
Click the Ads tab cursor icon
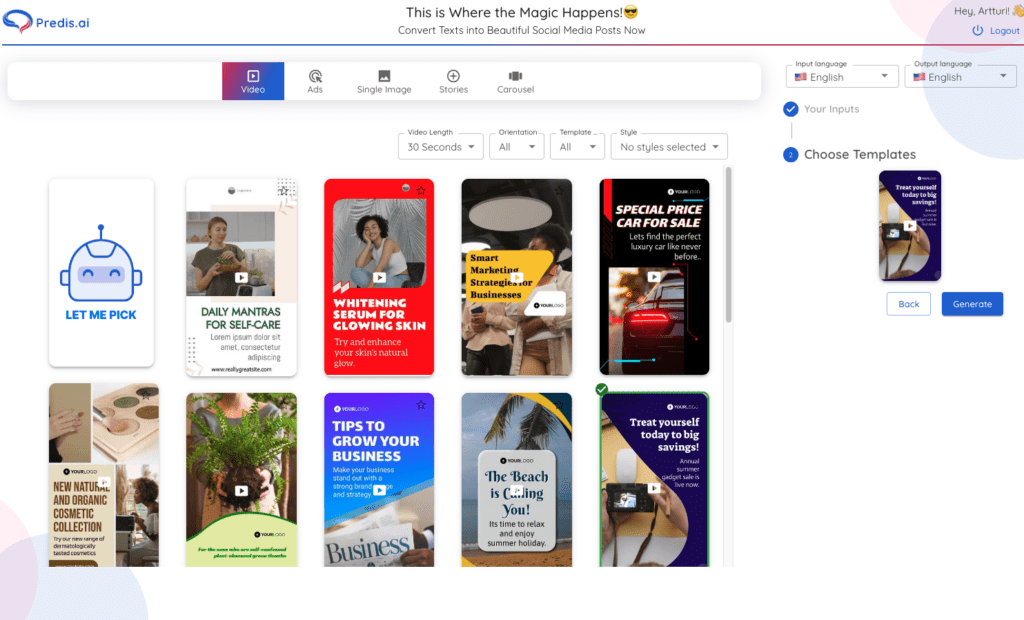(315, 76)
